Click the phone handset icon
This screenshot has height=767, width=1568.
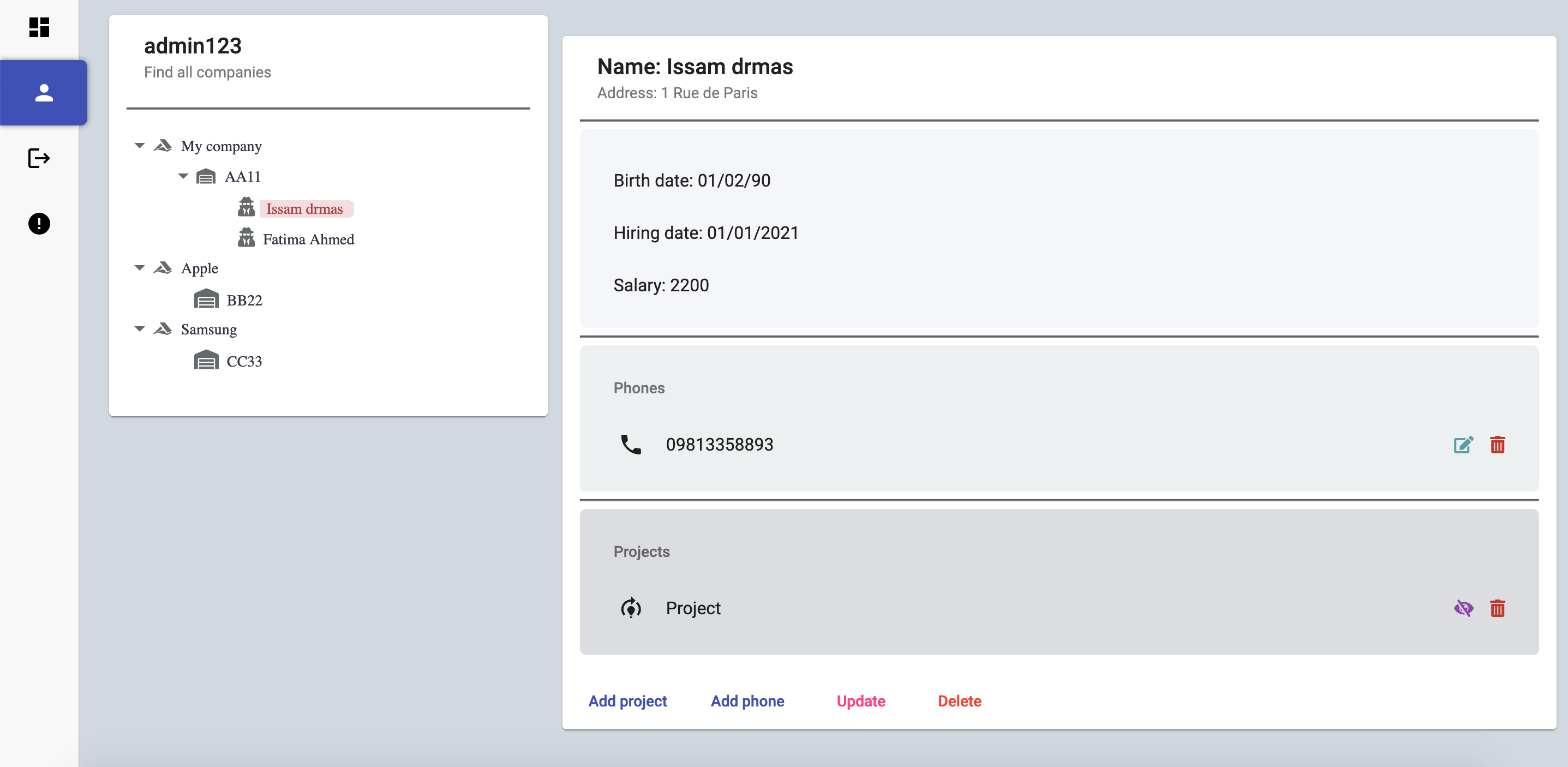pos(631,445)
